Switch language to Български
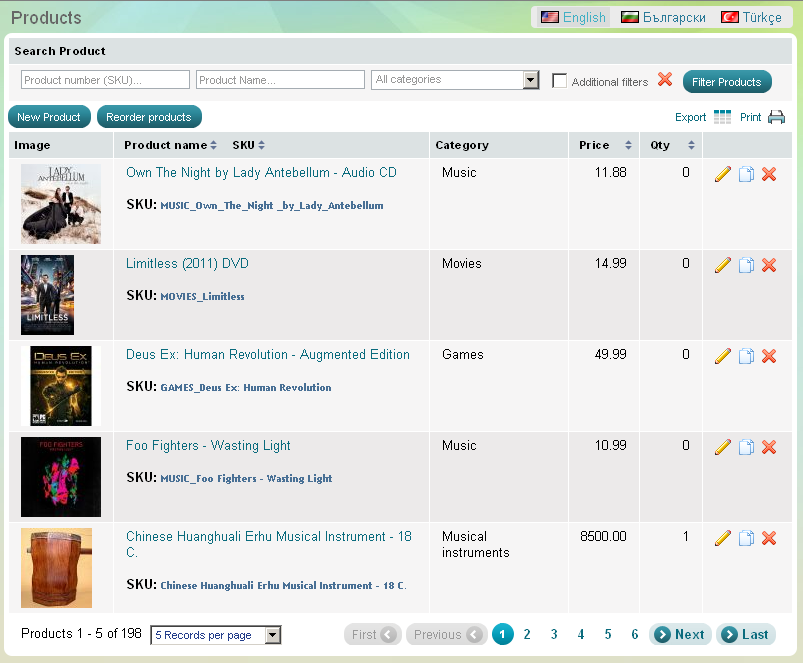 click(x=663, y=17)
